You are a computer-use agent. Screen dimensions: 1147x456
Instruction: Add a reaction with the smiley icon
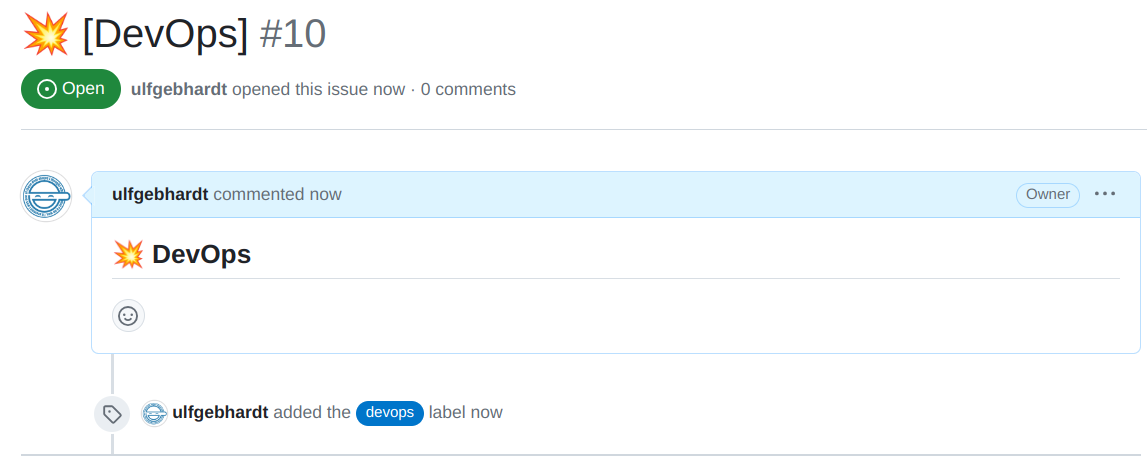pos(128,316)
